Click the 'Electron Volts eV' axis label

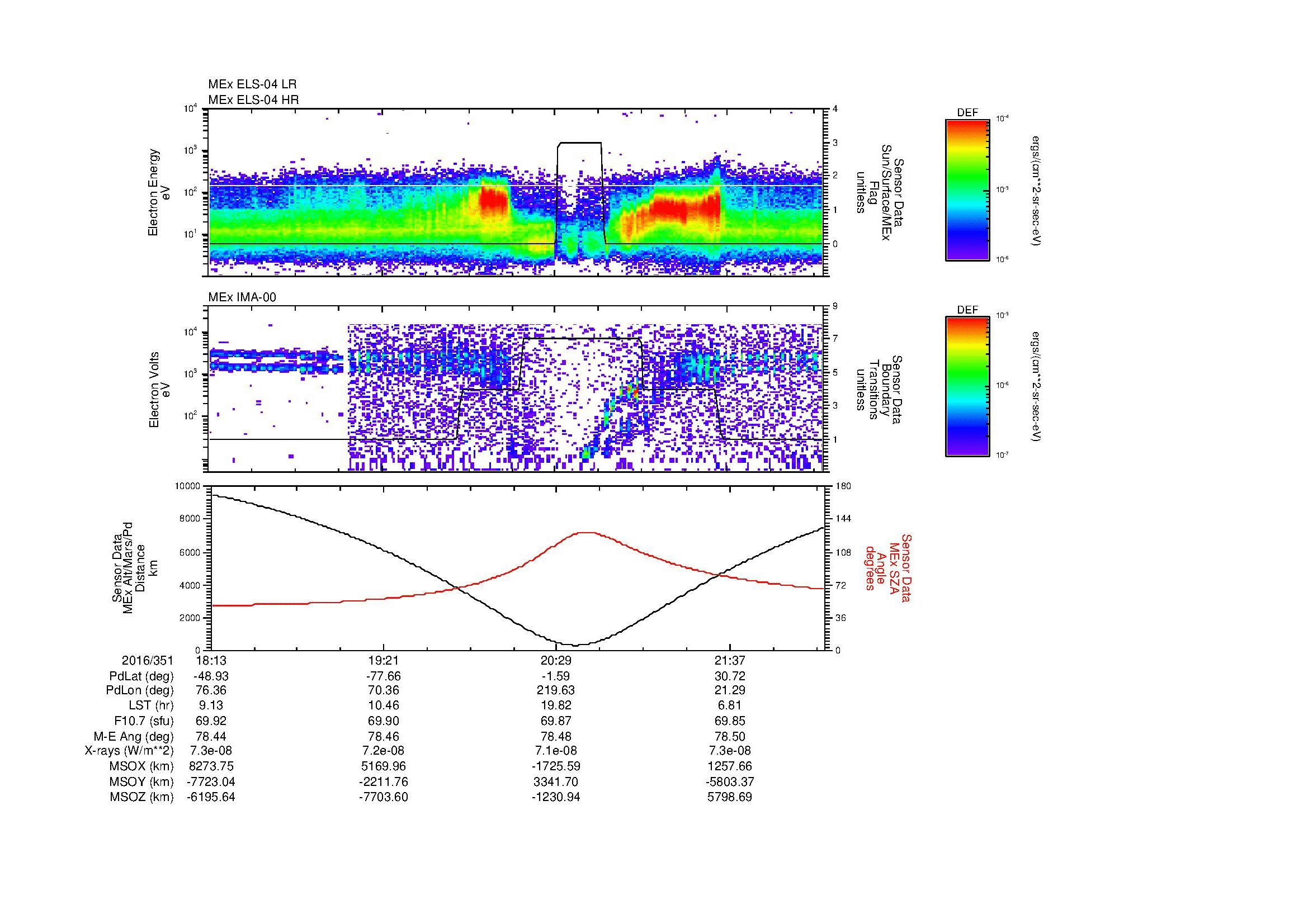point(159,390)
